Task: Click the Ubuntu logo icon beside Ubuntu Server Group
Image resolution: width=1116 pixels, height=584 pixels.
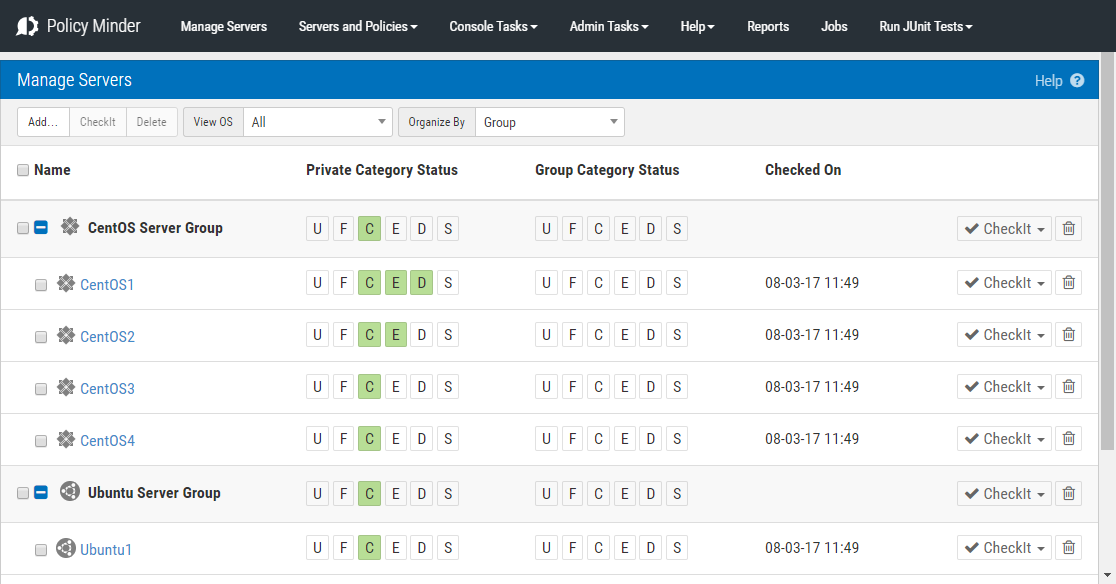Action: [x=70, y=492]
